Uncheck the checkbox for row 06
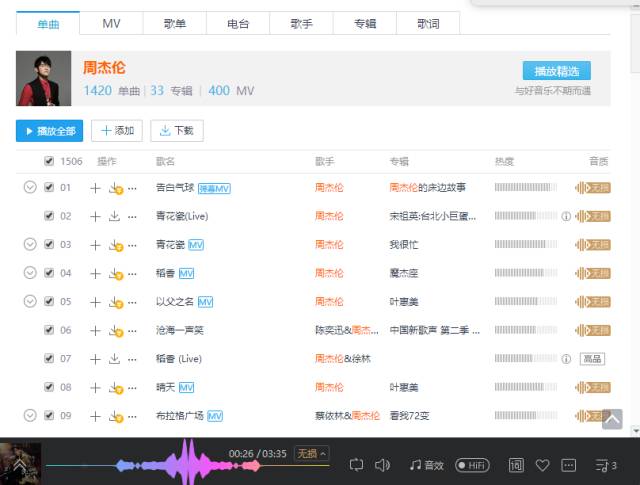Image resolution: width=640 pixels, height=485 pixels. (x=49, y=330)
